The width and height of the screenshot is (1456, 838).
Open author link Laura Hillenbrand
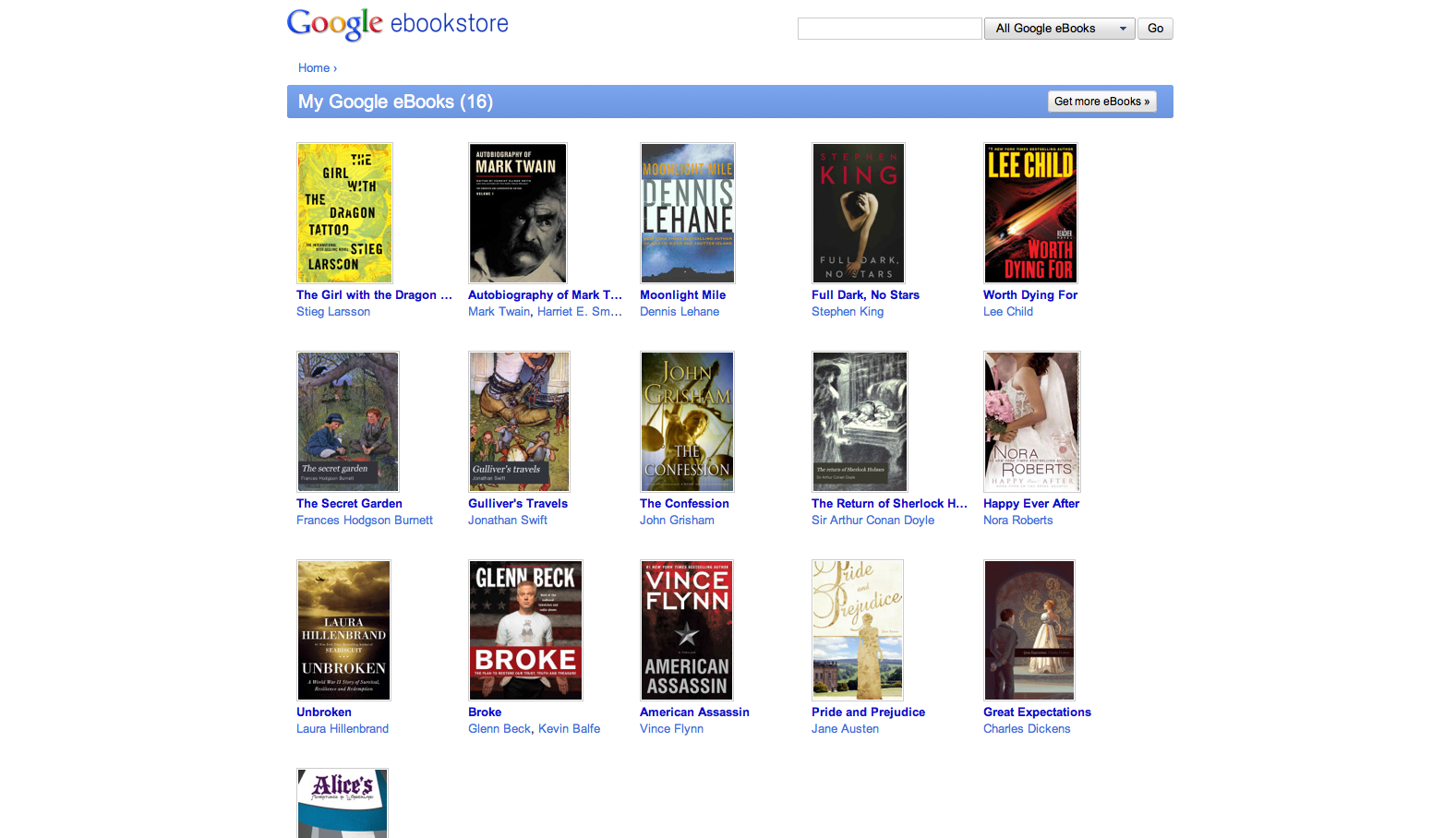[343, 729]
